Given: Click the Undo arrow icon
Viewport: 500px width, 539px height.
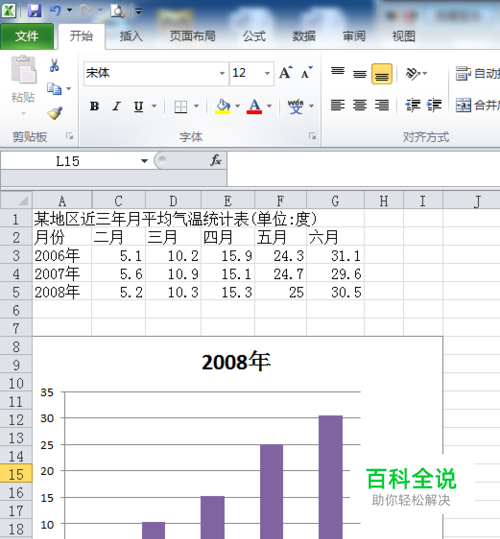Looking at the screenshot, I should pos(55,10).
